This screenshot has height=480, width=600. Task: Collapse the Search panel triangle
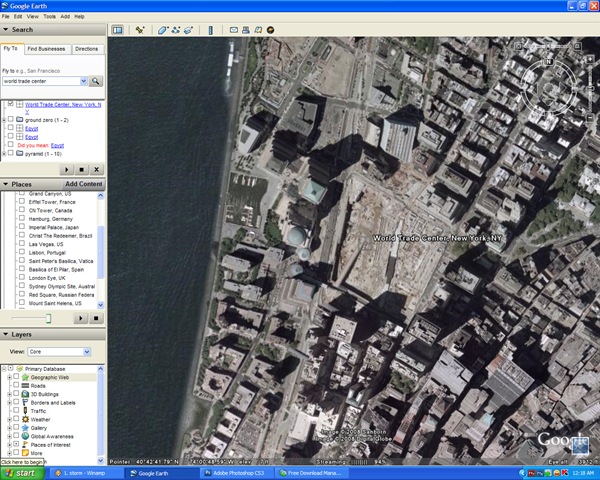(x=6, y=29)
